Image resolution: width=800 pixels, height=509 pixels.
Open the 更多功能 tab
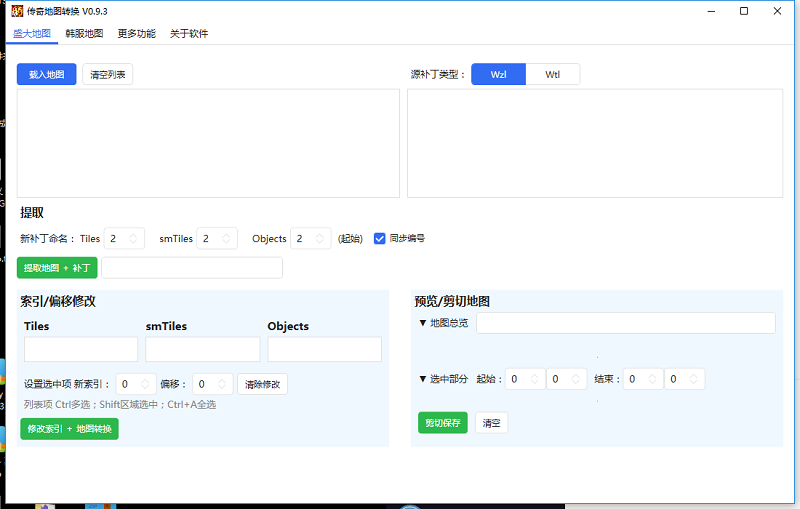point(137,34)
